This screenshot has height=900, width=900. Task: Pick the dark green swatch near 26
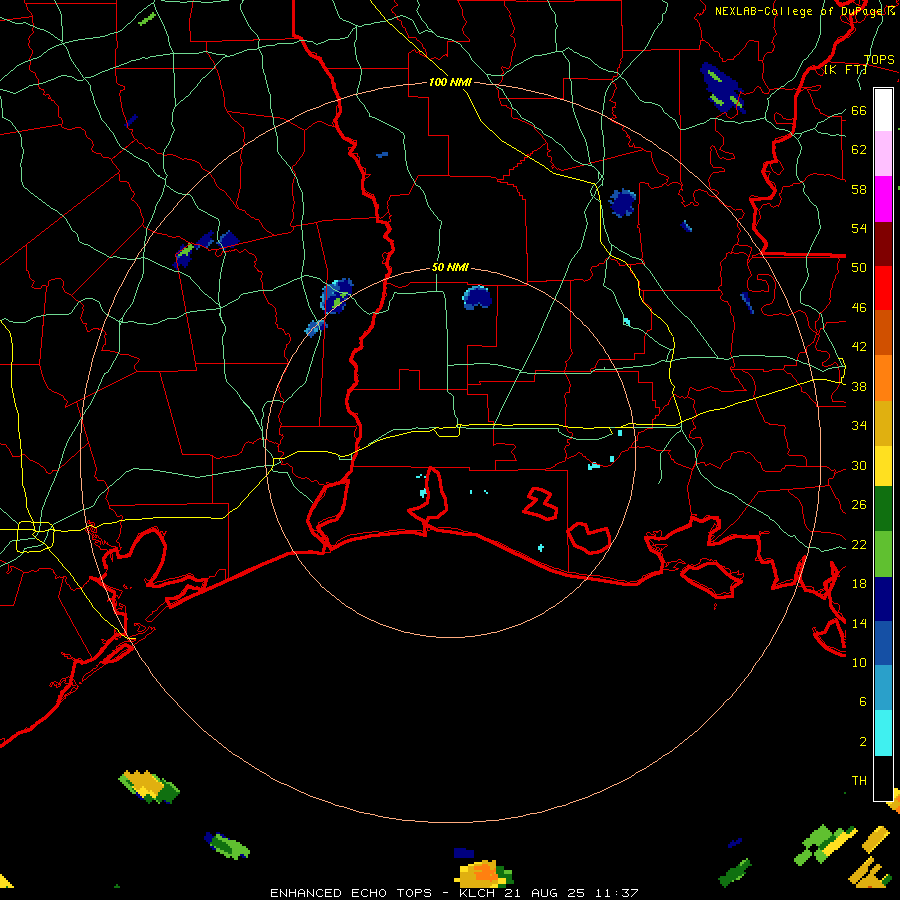click(x=883, y=509)
